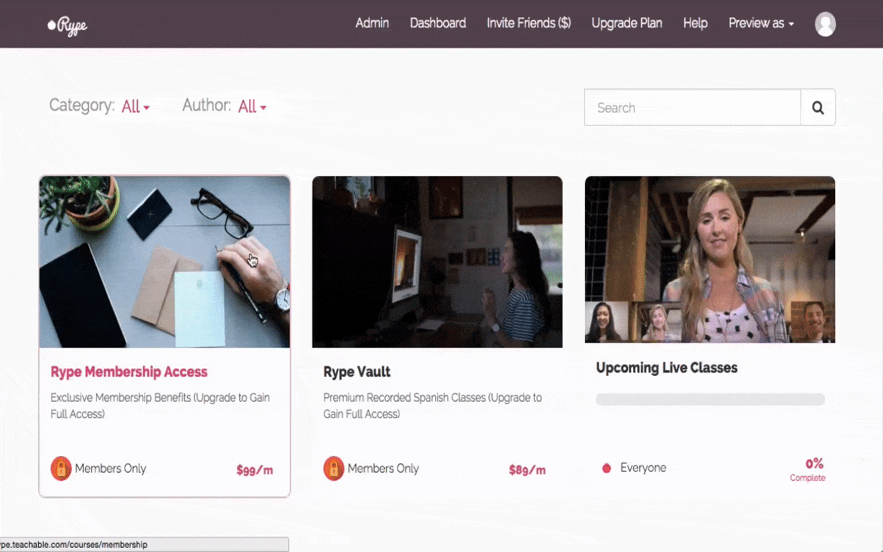This screenshot has width=883, height=552.
Task: Open the Rype Vault thumbnail image
Action: [x=437, y=262]
